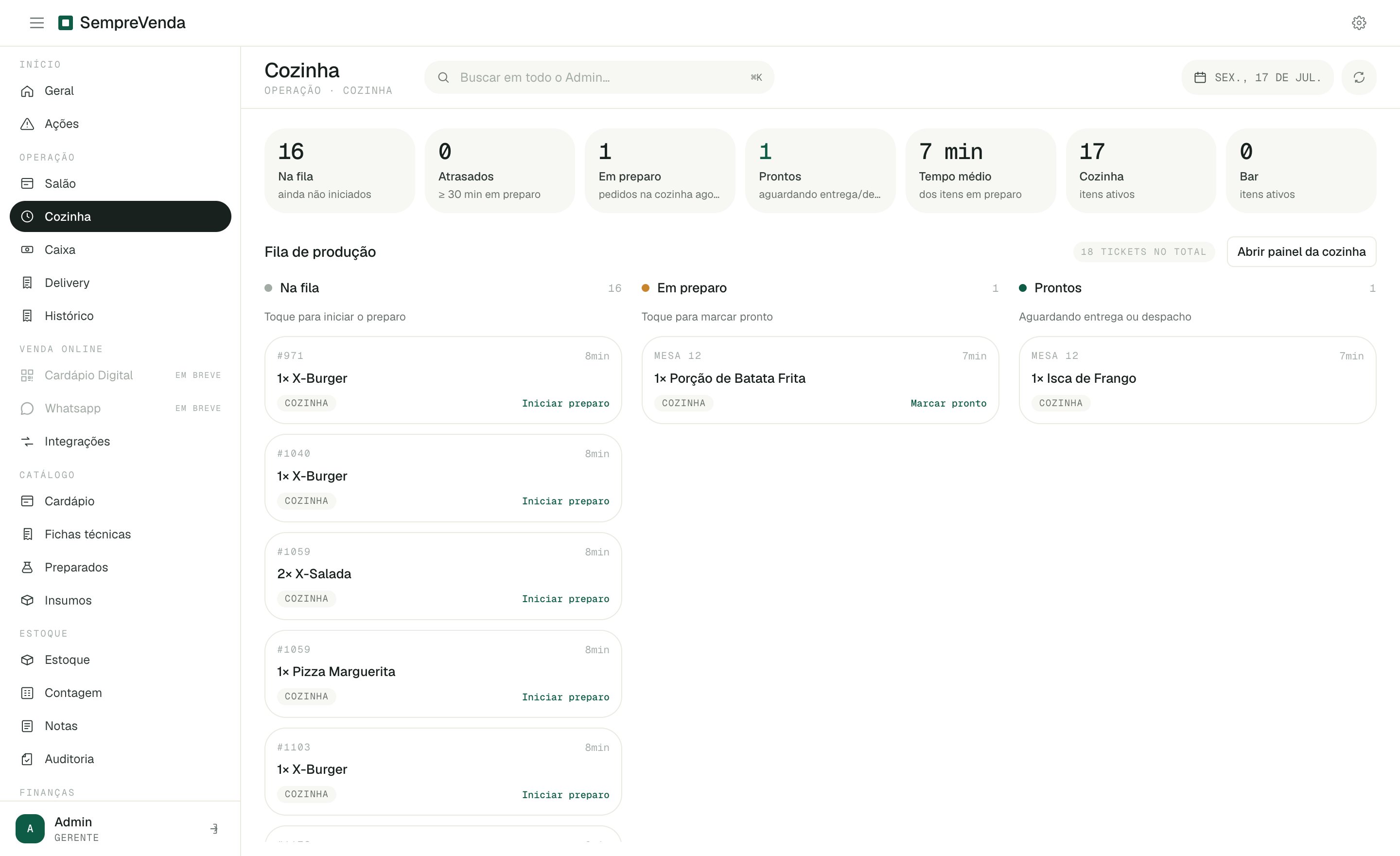The image size is (1400, 856).
Task: Click the GERENTE role label
Action: tap(77, 838)
